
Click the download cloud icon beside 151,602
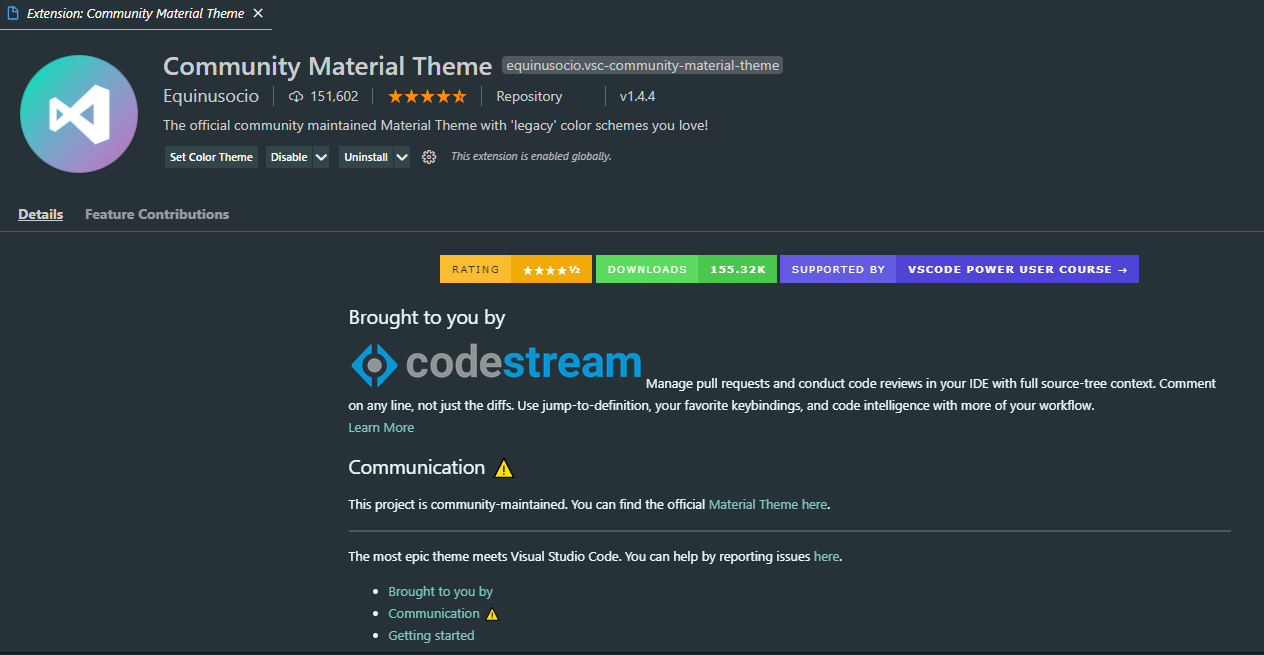coord(296,97)
